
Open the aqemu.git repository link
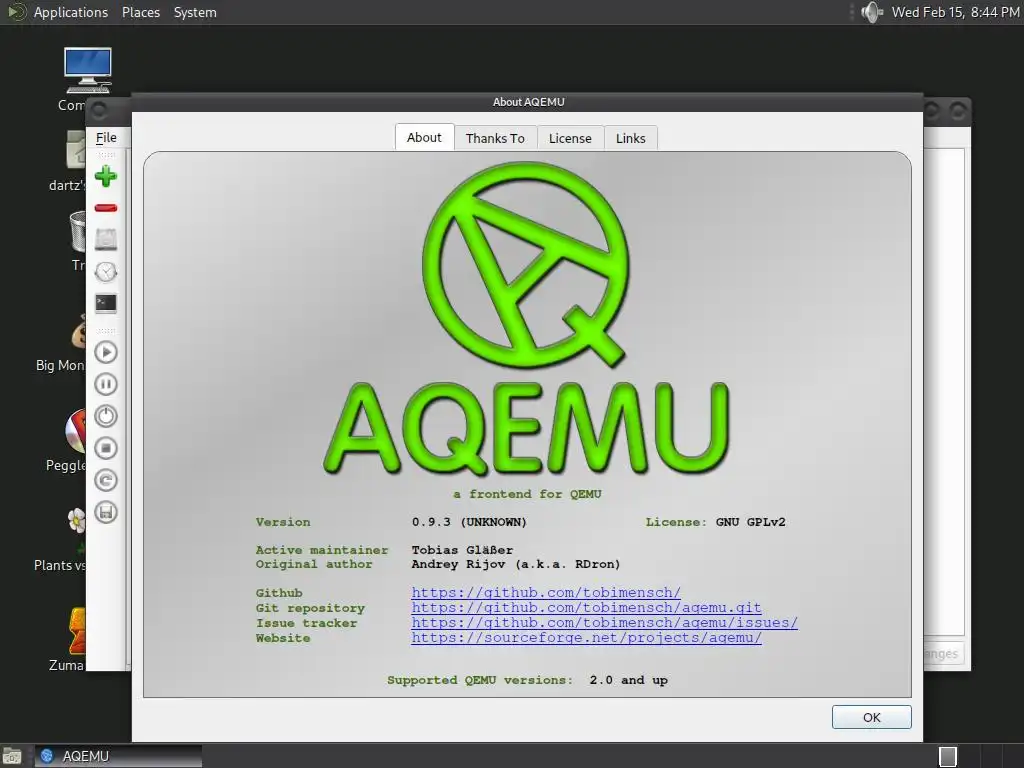[586, 607]
